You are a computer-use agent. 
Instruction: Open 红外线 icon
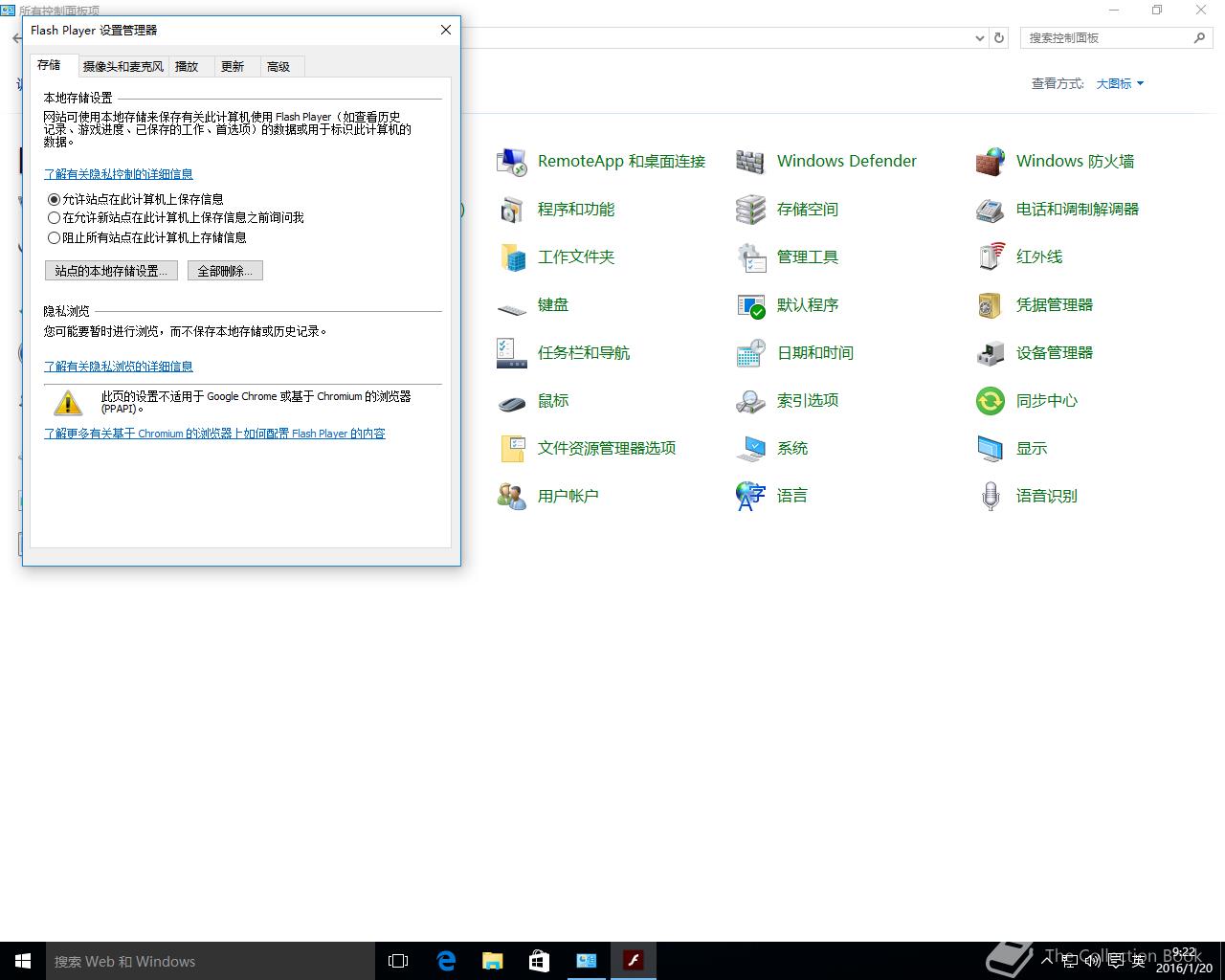coord(991,257)
